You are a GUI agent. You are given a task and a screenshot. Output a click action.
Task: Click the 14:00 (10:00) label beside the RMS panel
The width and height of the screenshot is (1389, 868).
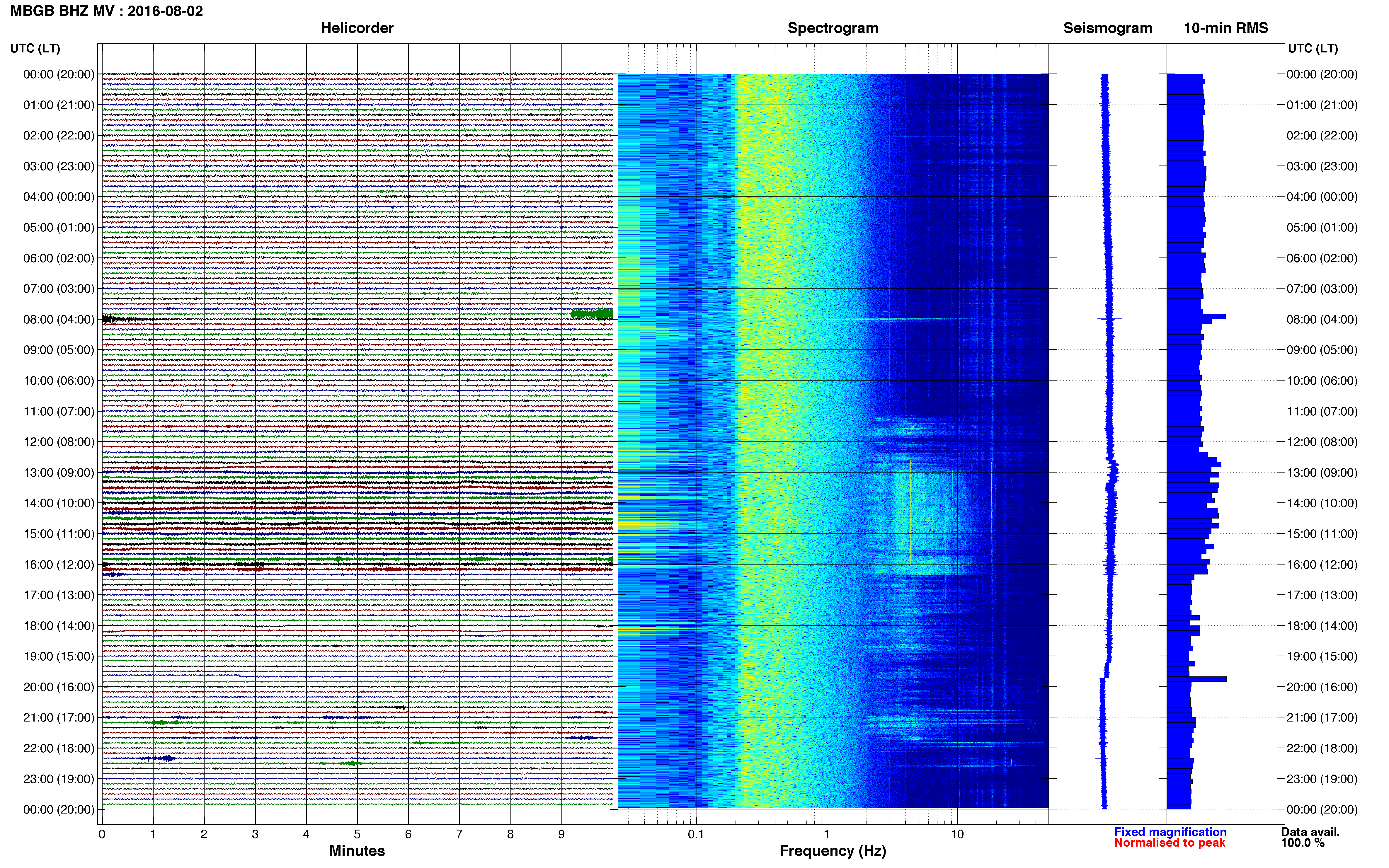tap(1322, 503)
